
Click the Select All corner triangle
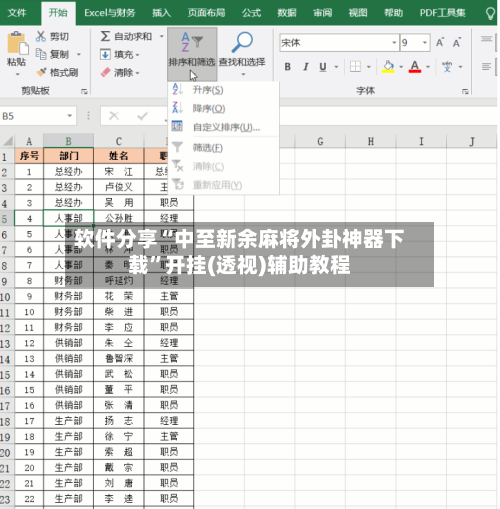[x=8, y=141]
